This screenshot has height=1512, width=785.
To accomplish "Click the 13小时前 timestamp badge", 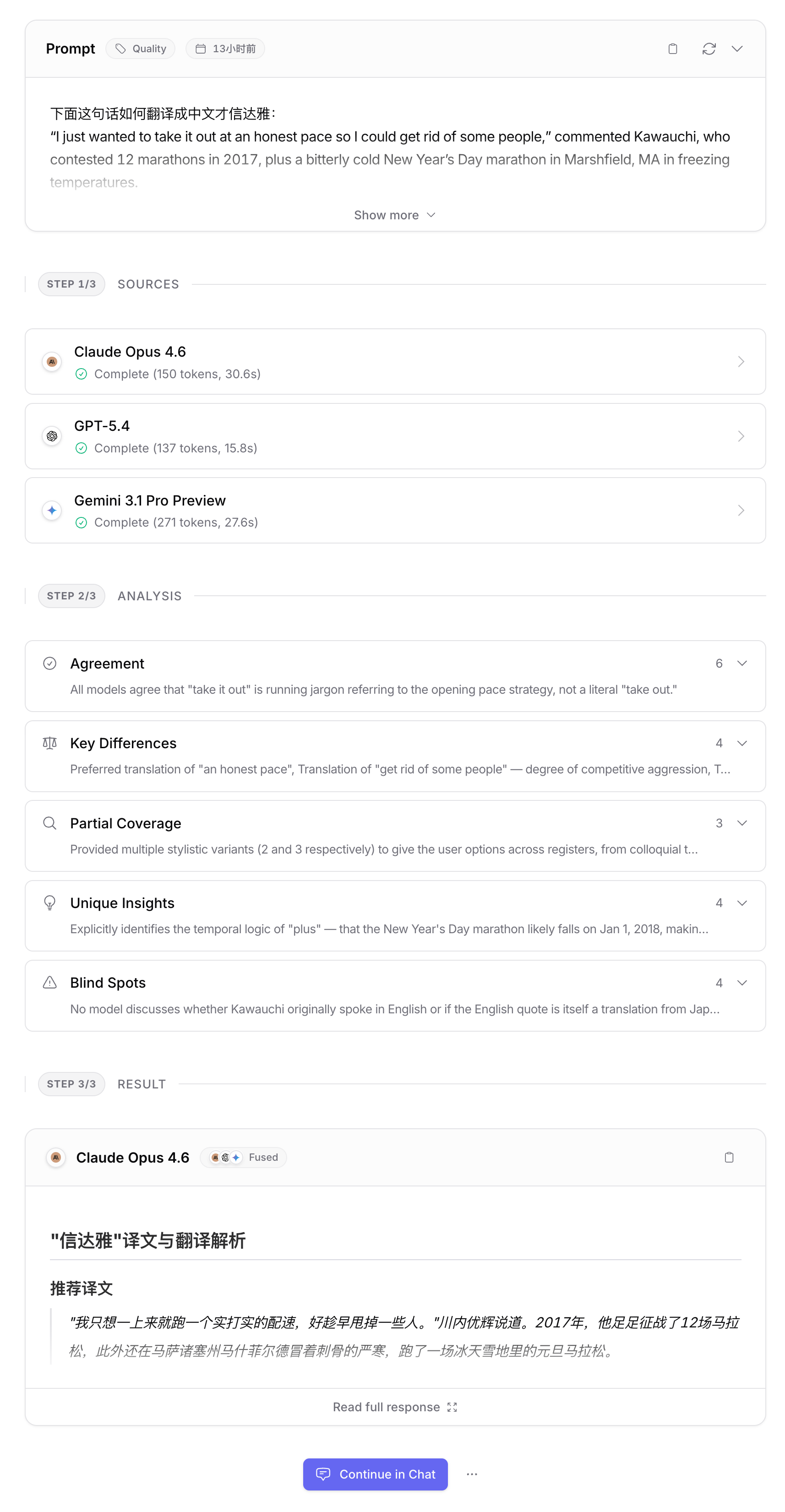I will pos(225,49).
